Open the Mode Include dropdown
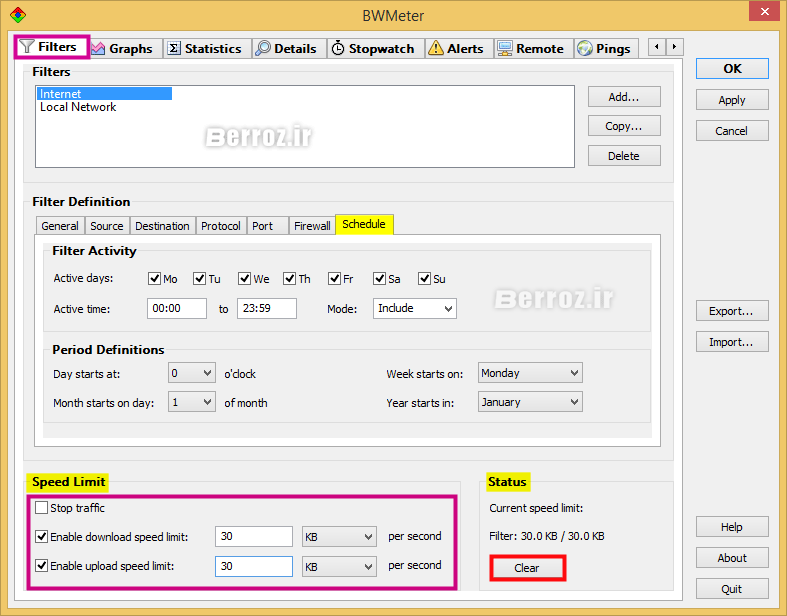This screenshot has height=616, width=787. 415,308
